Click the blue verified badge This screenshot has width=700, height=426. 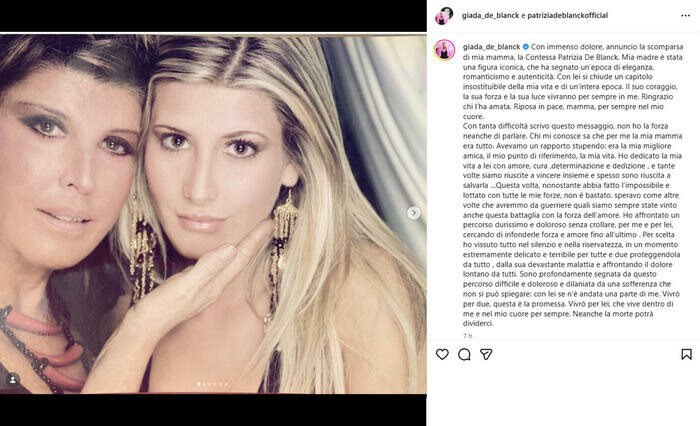525,46
